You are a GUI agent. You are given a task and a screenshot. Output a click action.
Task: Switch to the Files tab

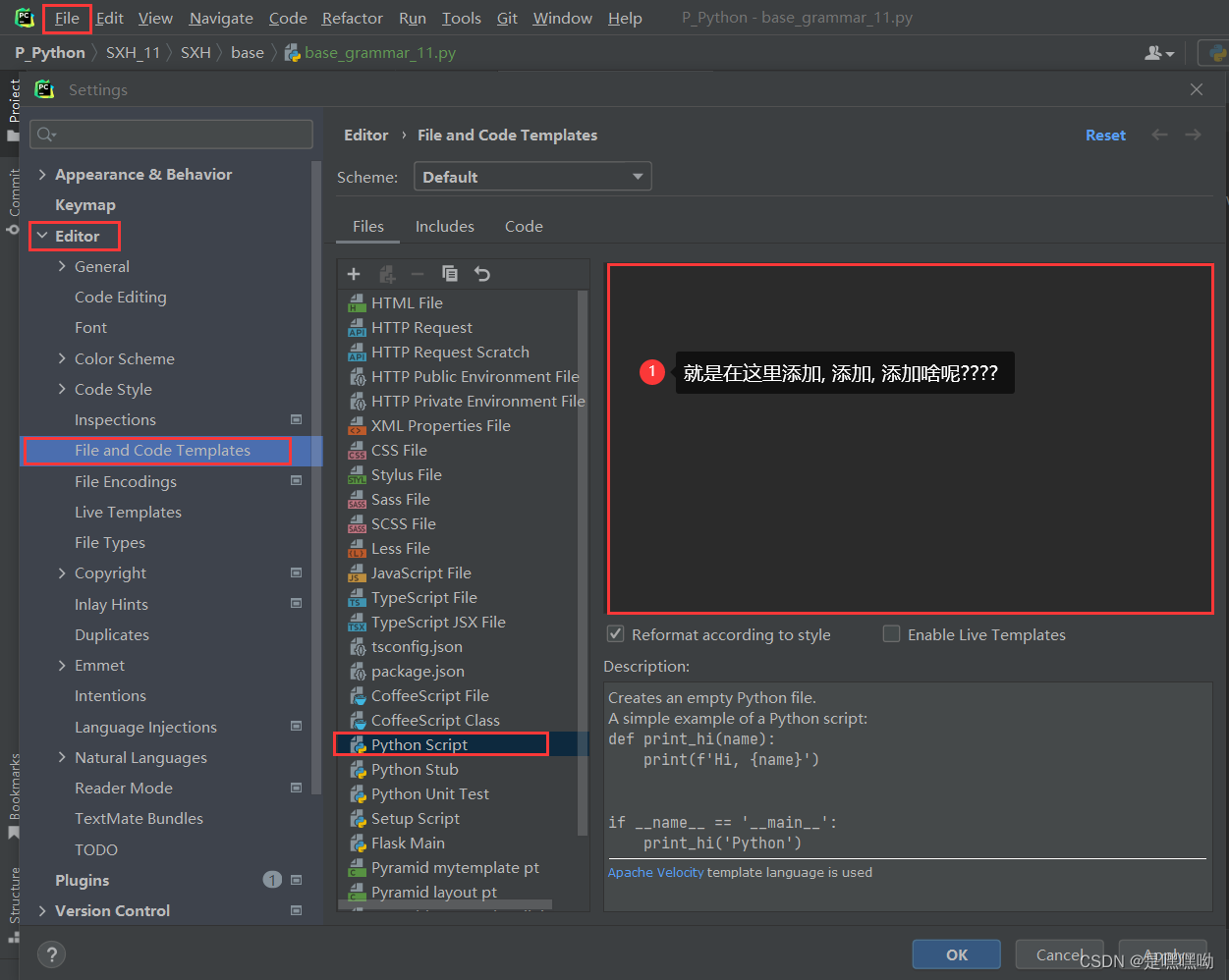point(368,226)
